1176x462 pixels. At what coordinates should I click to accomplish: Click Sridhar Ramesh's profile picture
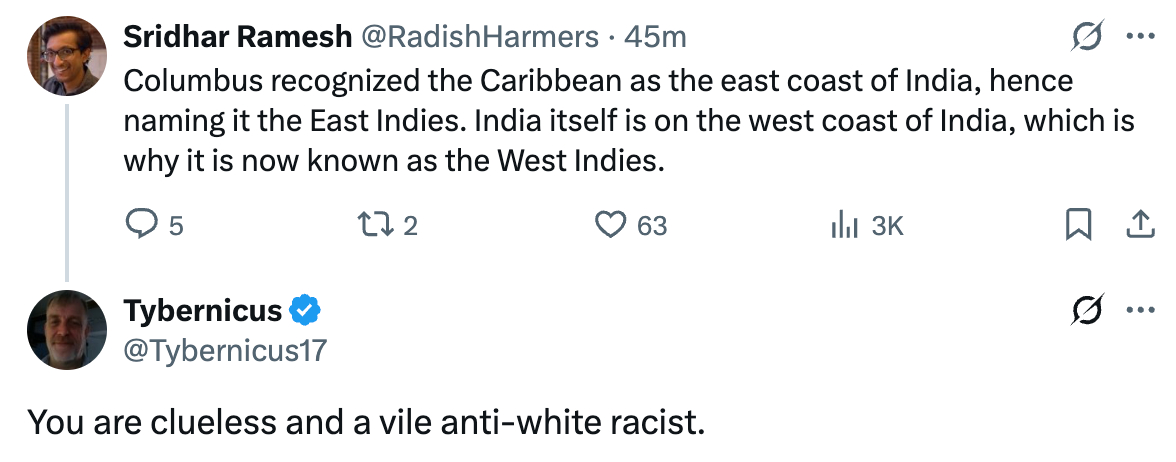tap(66, 56)
